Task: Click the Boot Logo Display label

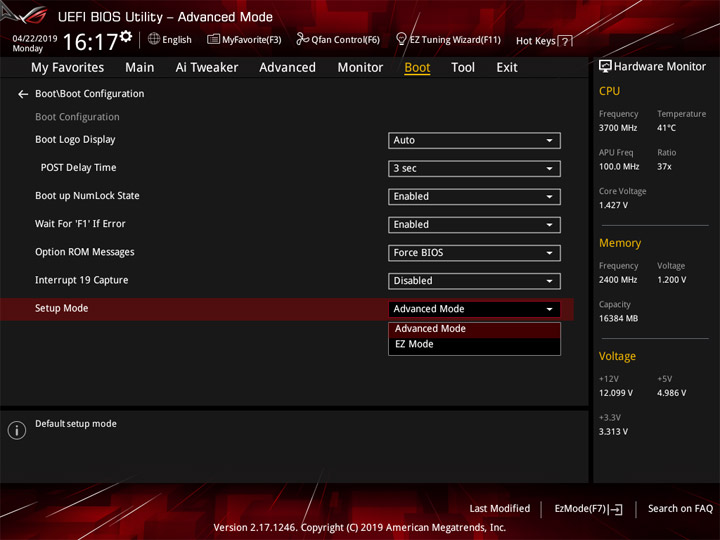Action: [x=75, y=140]
